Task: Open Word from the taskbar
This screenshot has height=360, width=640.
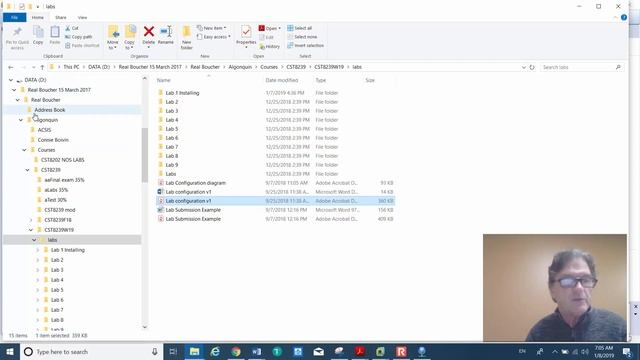Action: pos(256,351)
